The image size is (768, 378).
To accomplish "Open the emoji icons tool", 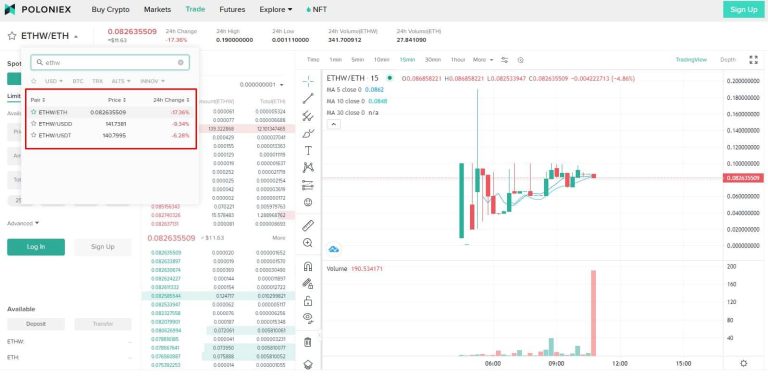I will click(308, 202).
